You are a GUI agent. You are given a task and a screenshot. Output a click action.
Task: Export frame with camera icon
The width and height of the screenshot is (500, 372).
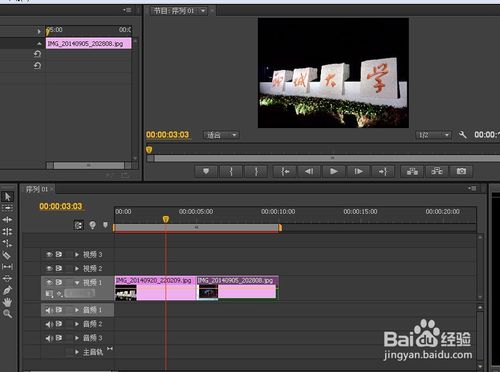461,171
